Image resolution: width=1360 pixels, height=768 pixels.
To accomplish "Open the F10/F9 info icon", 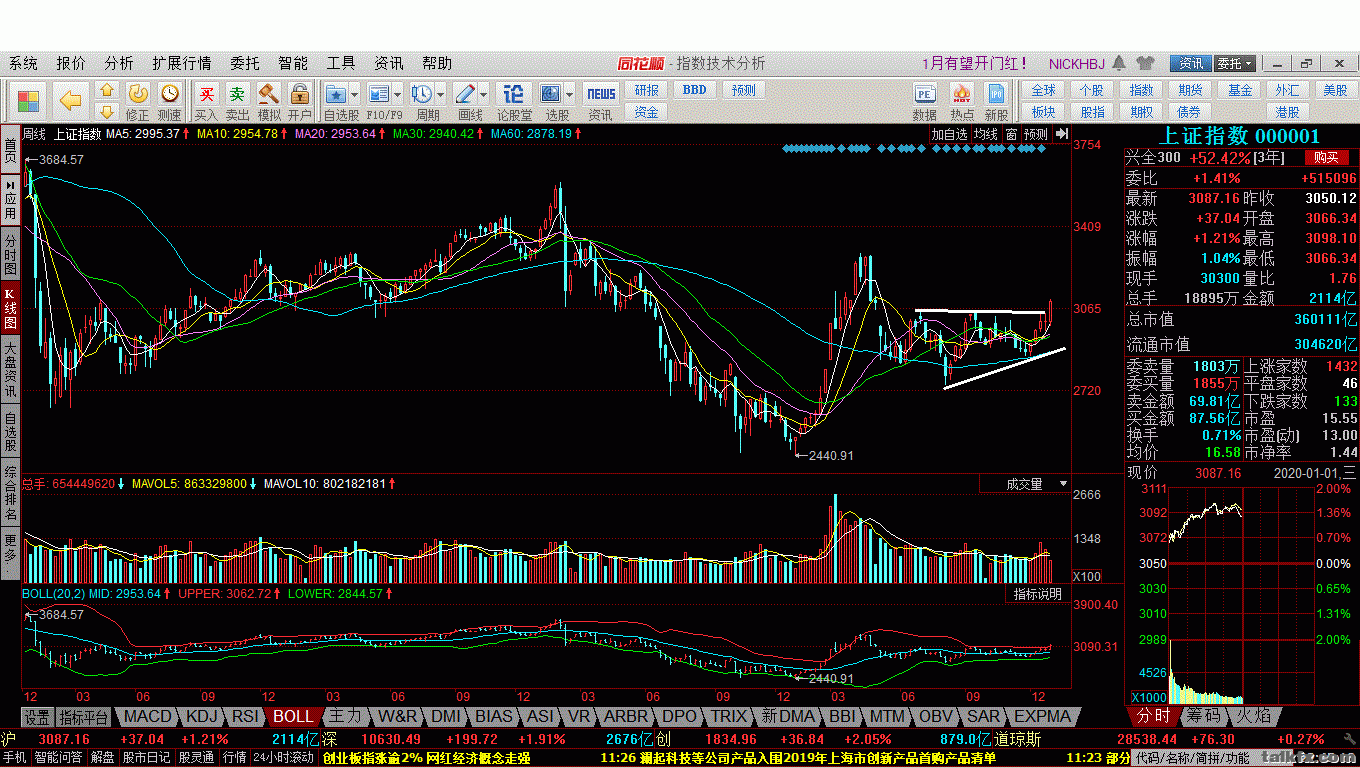I will [379, 94].
